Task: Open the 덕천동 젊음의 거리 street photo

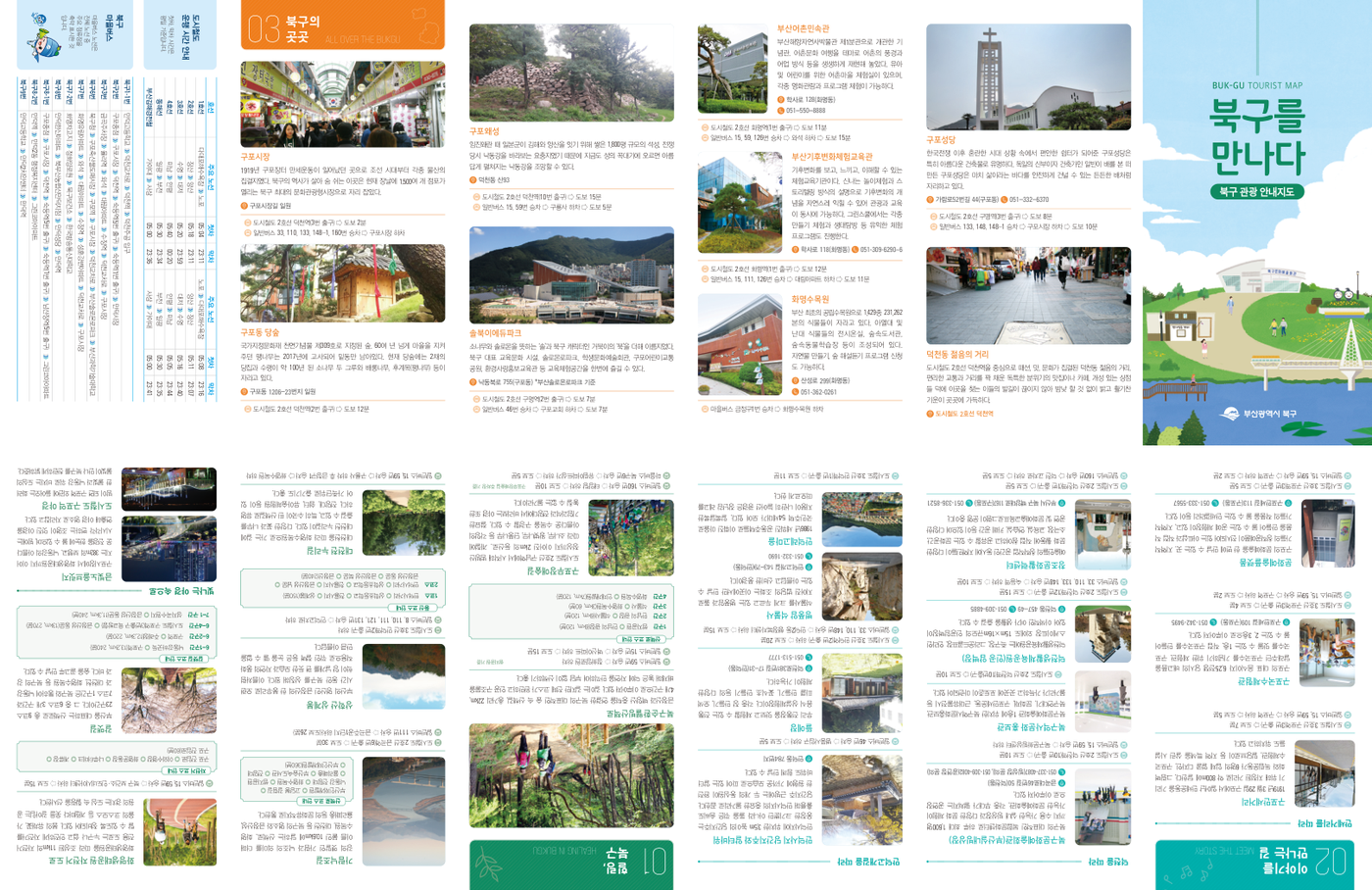Action: [x=1028, y=296]
